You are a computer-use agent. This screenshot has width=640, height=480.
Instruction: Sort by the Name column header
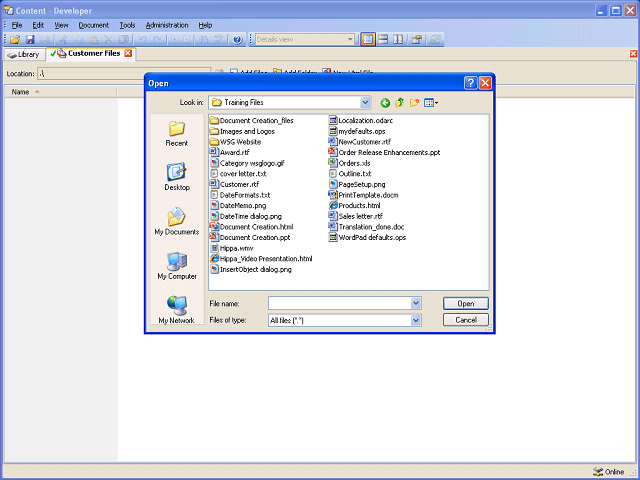(60, 92)
